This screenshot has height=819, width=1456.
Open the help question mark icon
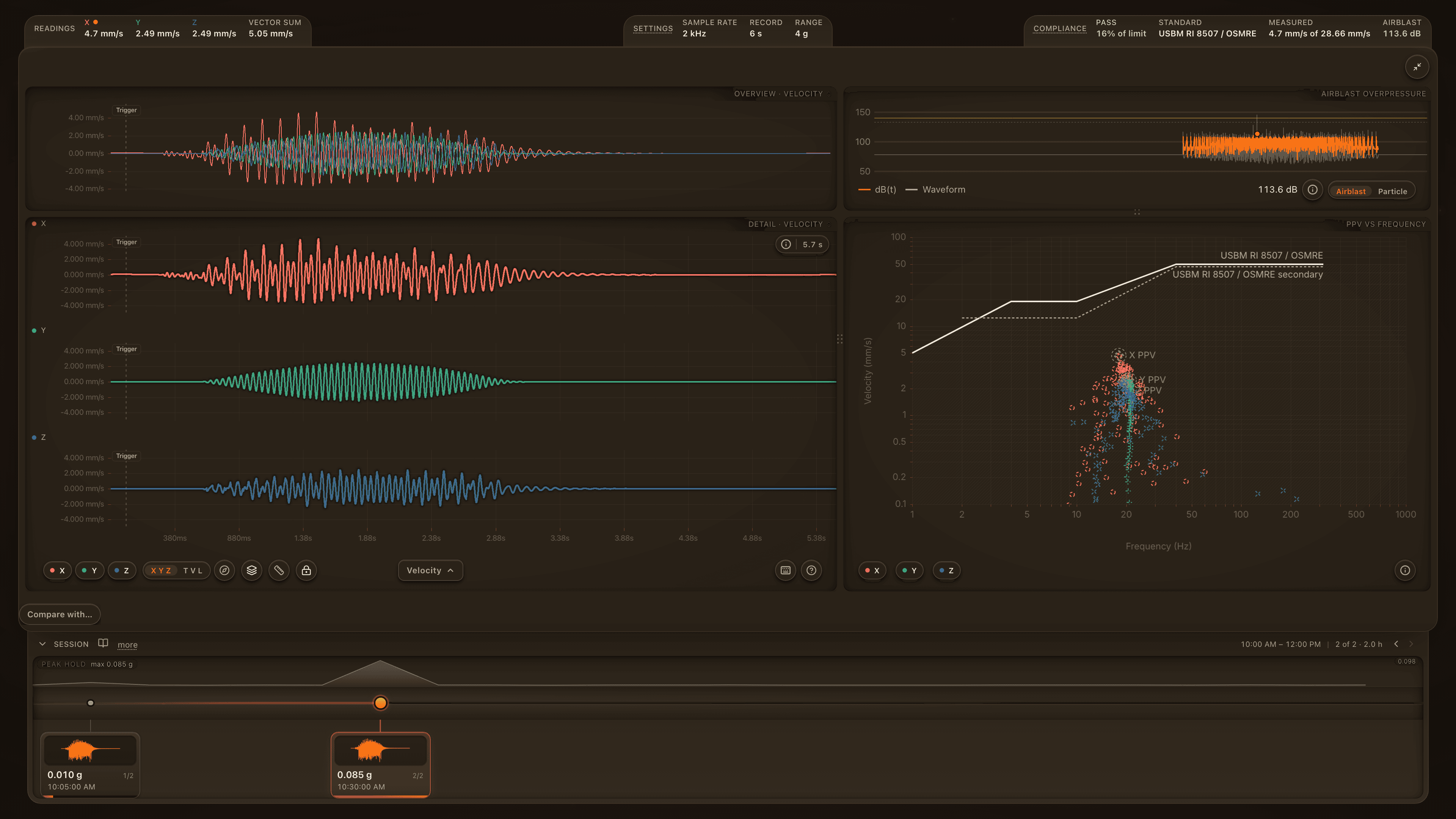click(x=811, y=570)
